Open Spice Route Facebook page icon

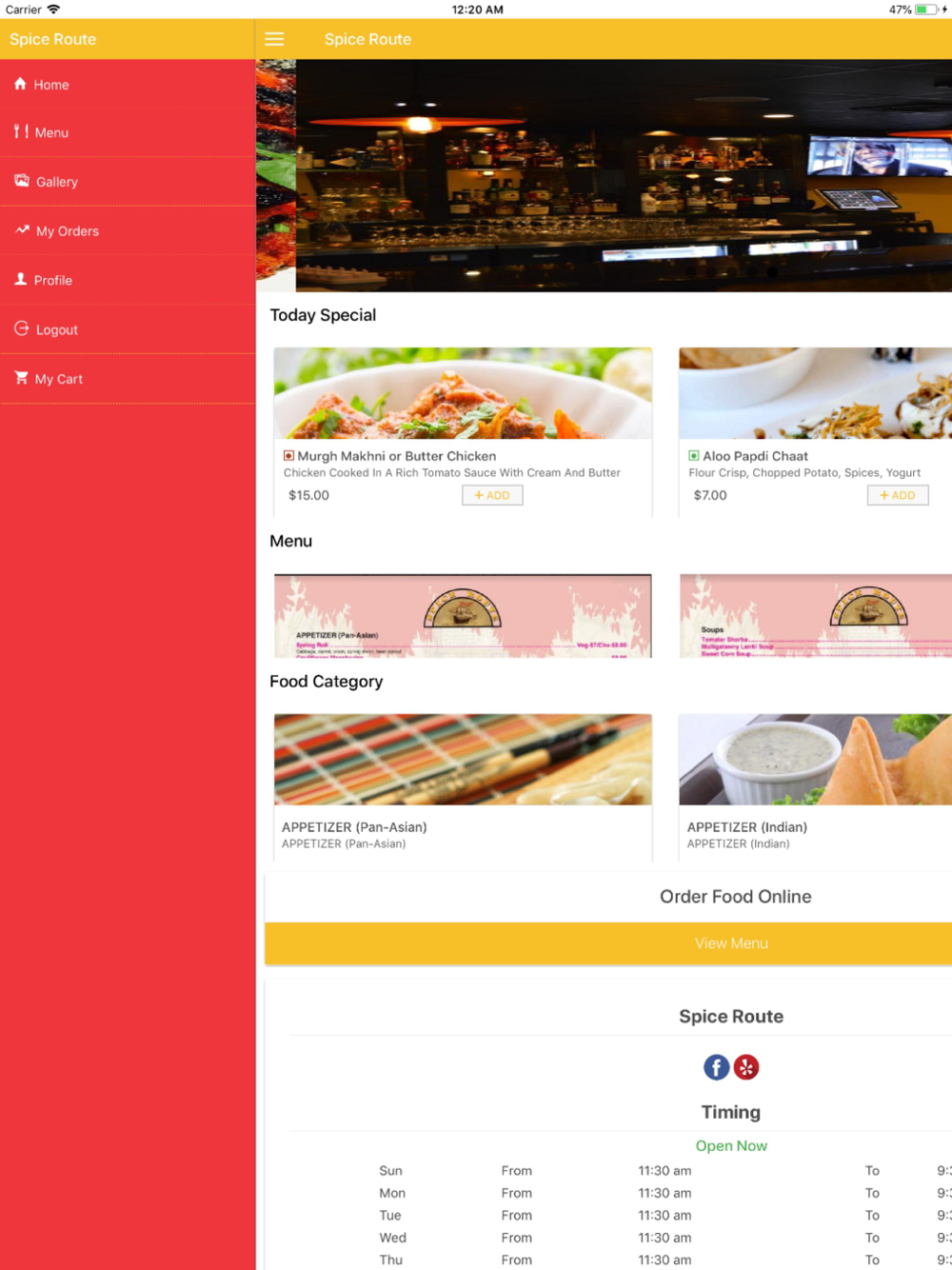(716, 1067)
